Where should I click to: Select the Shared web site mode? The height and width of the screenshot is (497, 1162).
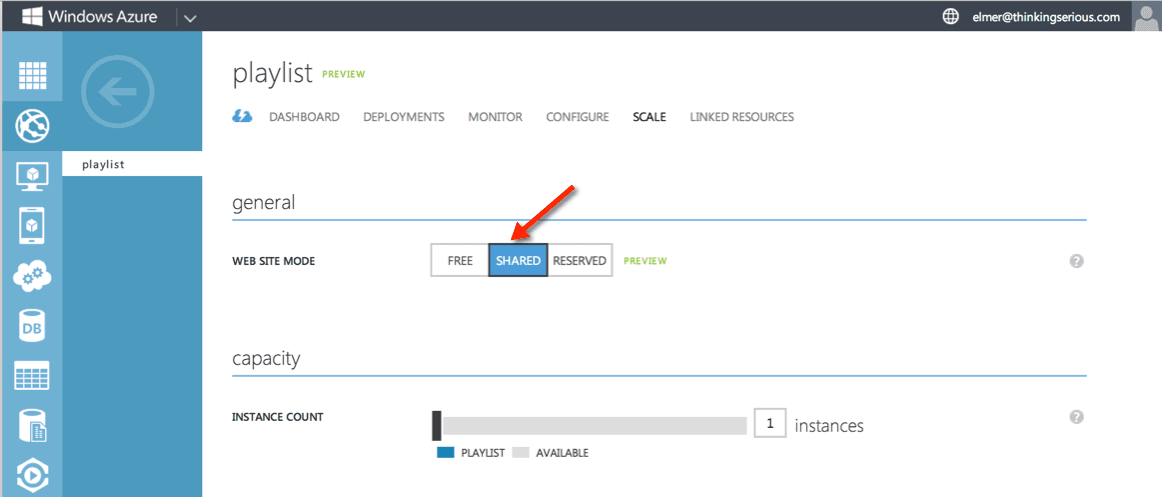pos(518,261)
